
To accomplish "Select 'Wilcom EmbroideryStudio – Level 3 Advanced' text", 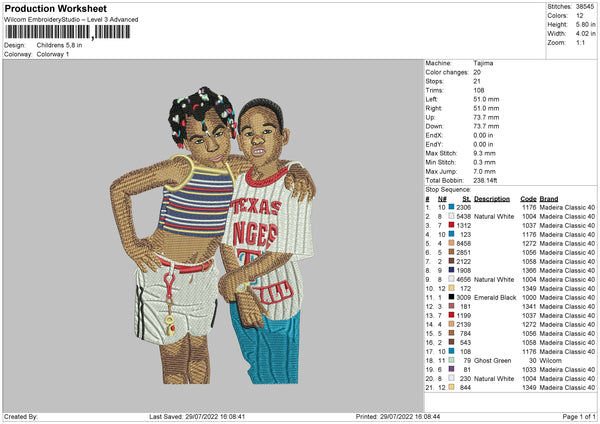I will pos(71,20).
